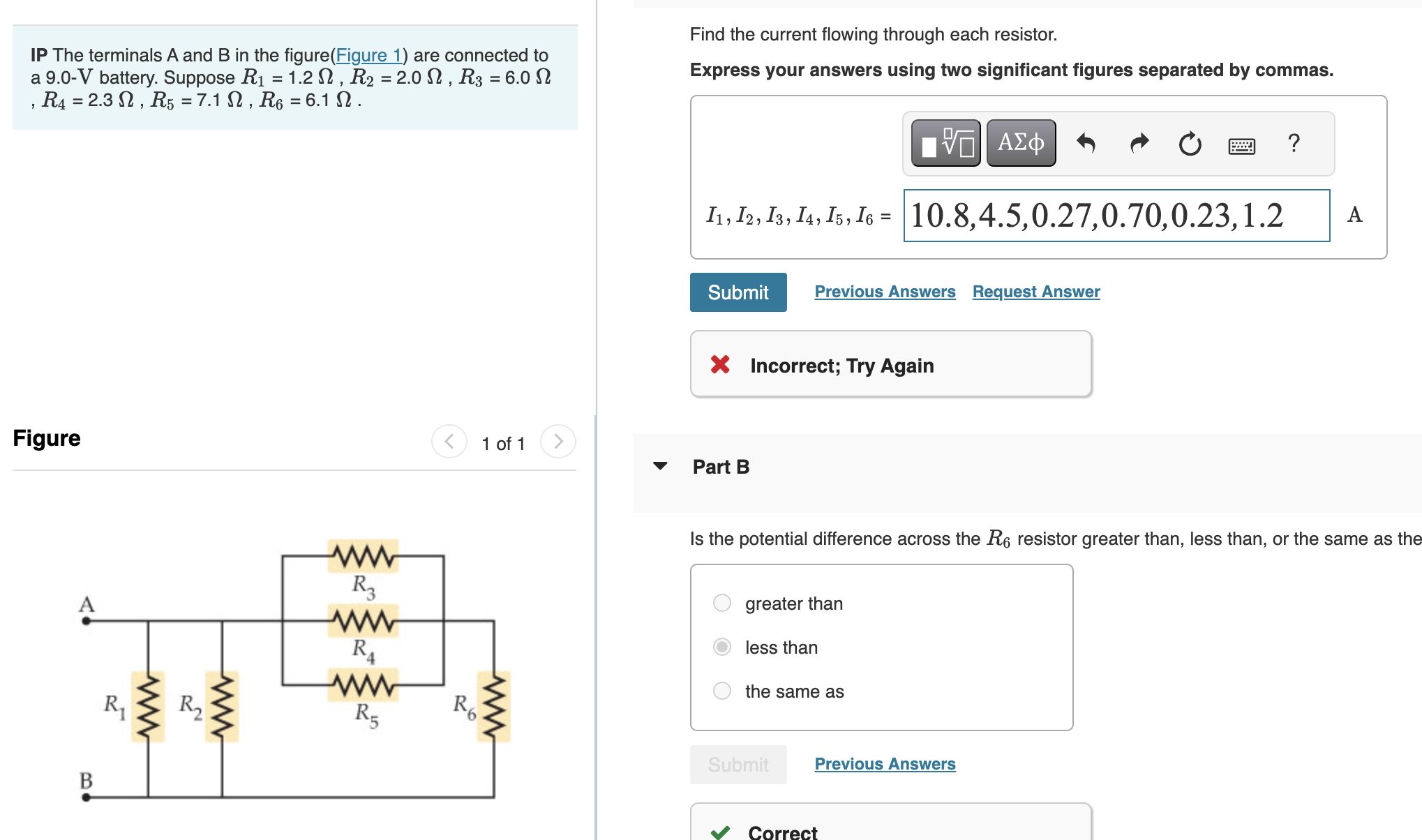Click the red X incorrect status icon
Image resolution: width=1422 pixels, height=840 pixels.
click(719, 364)
